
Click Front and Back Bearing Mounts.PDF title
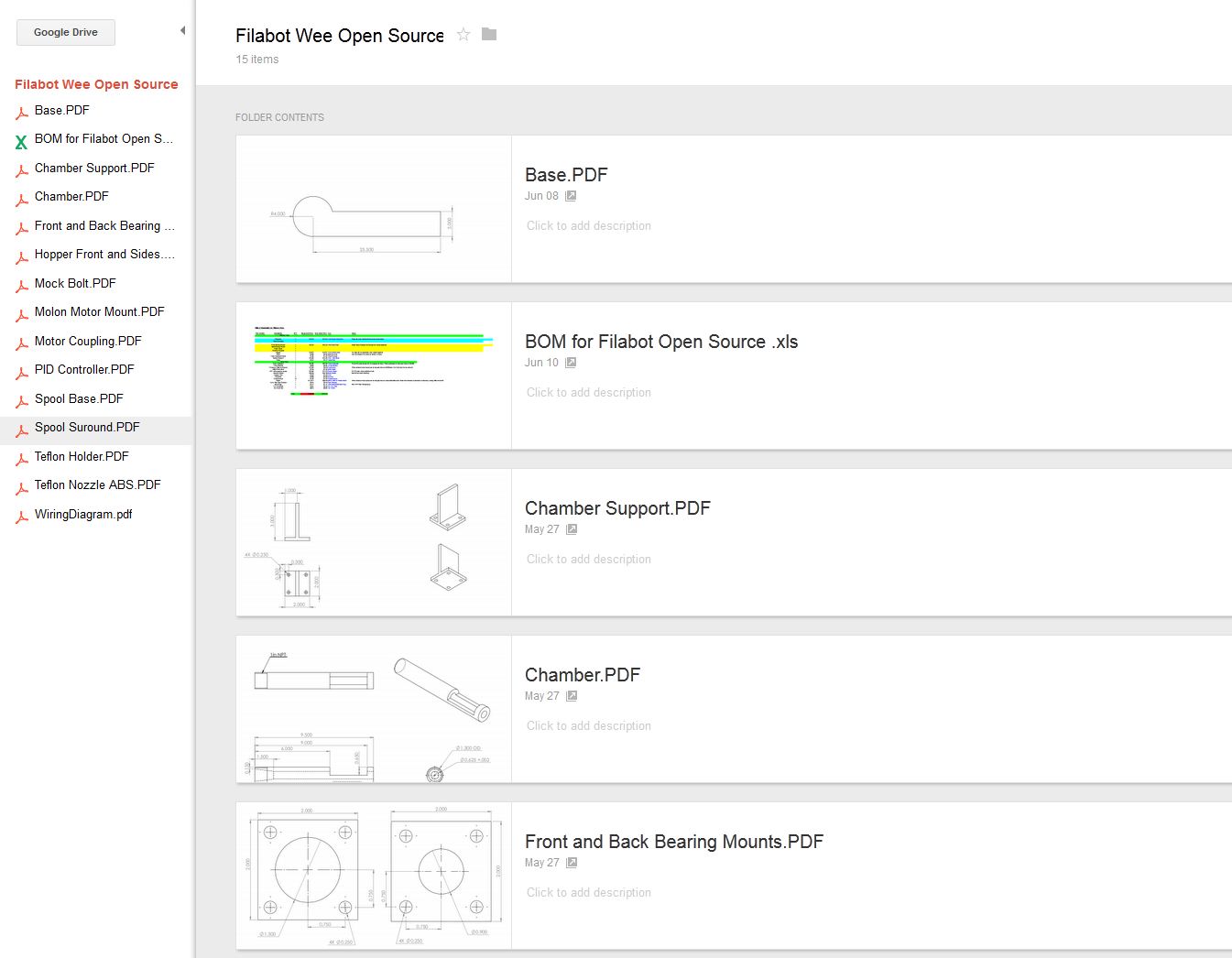[674, 842]
